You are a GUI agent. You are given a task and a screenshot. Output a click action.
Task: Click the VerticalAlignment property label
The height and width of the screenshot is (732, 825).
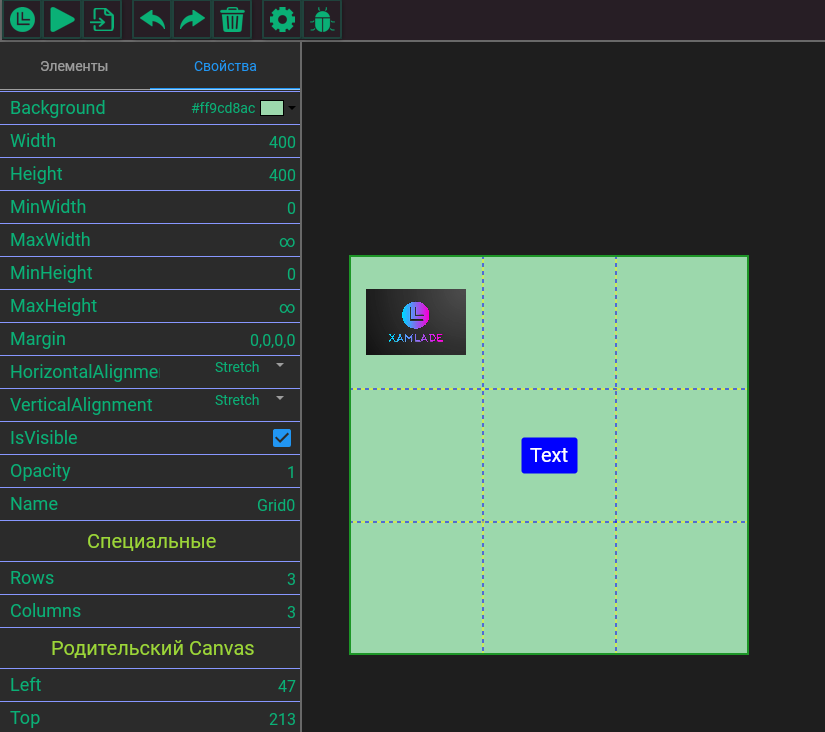click(81, 405)
